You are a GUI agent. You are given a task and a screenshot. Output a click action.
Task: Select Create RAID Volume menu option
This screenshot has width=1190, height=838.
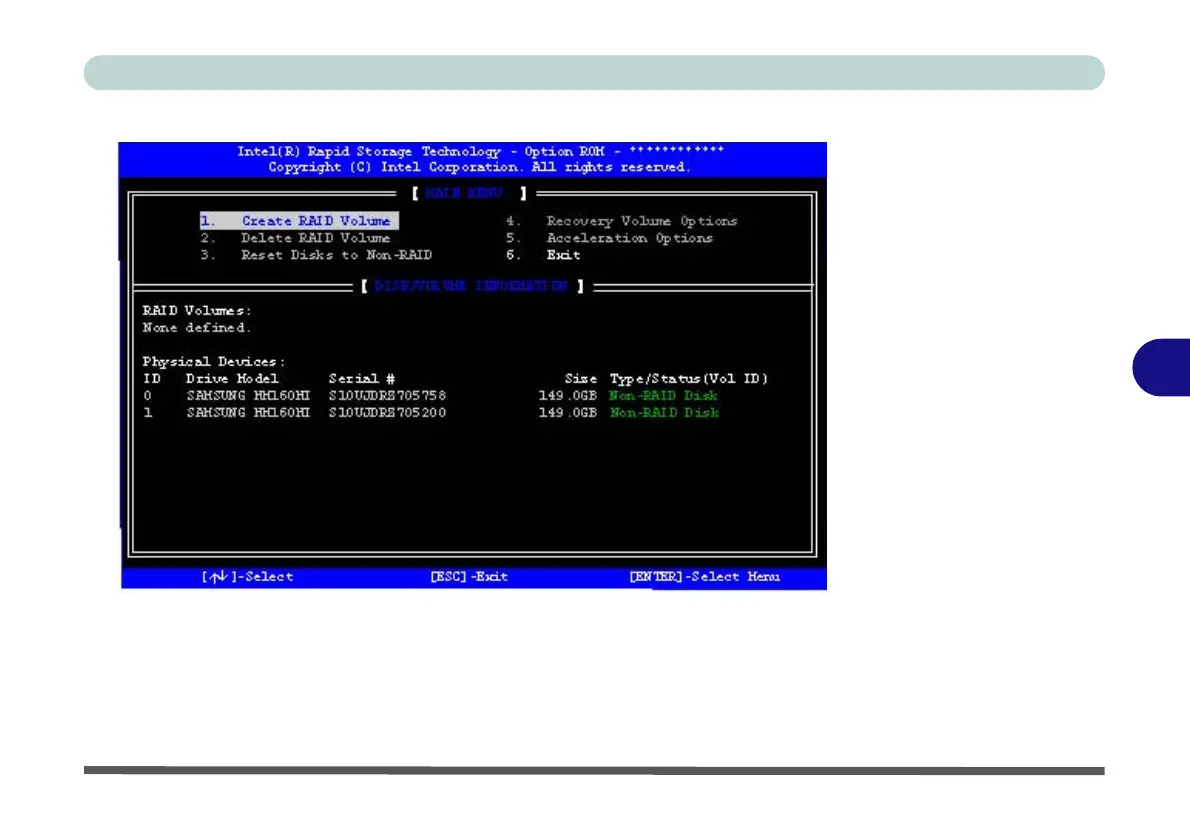[x=299, y=221]
